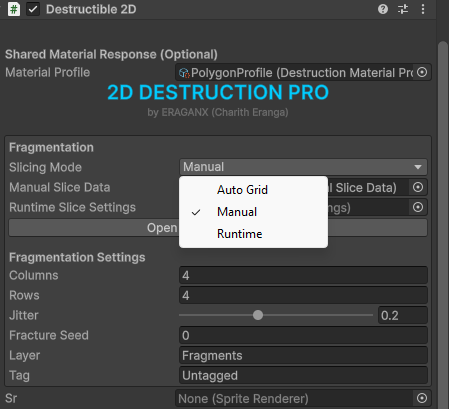The height and width of the screenshot is (409, 449).
Task: Open Destructible 2D script icon
Action: click(x=14, y=9)
